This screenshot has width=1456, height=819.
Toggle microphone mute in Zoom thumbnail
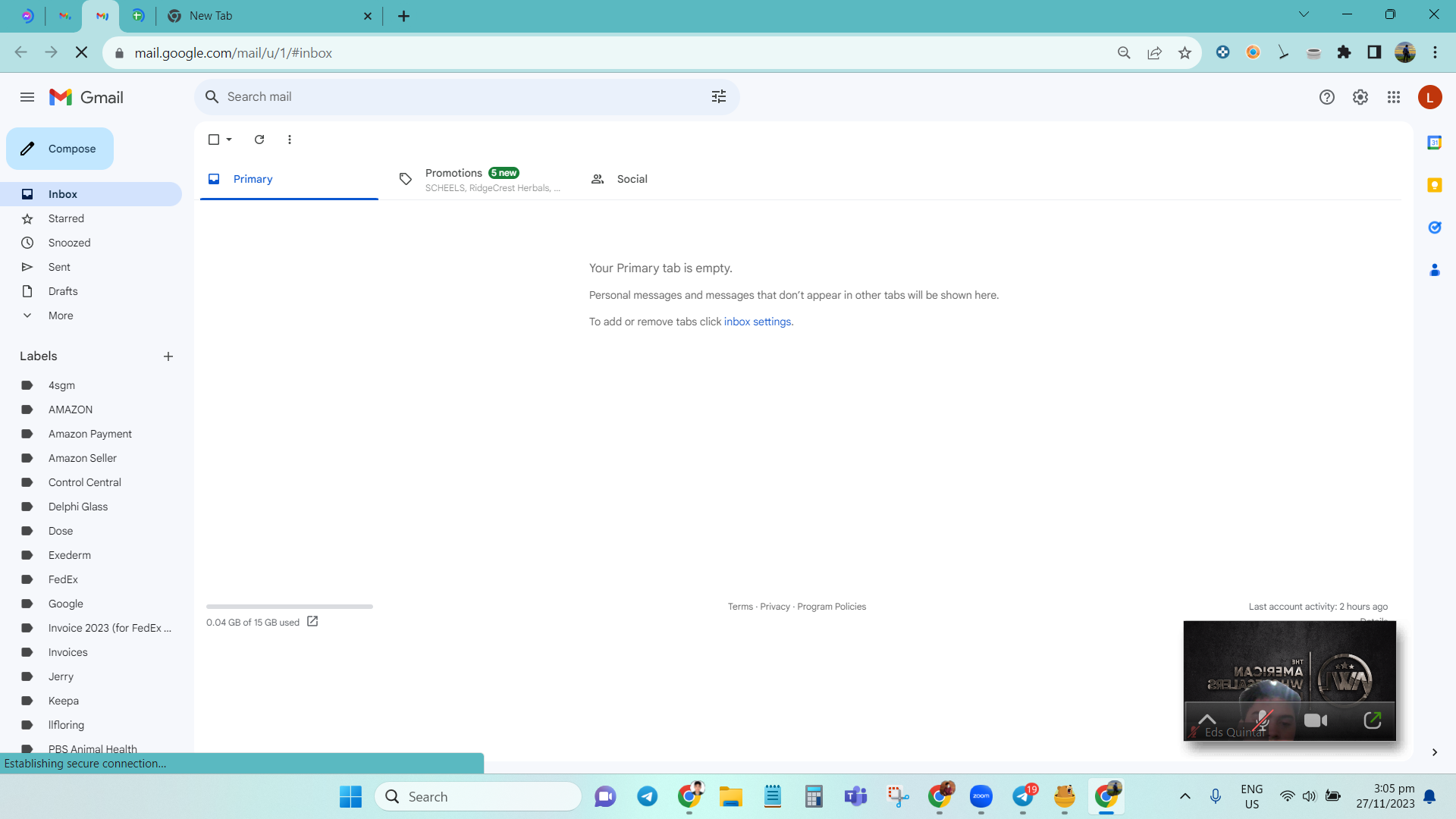[x=1261, y=720]
